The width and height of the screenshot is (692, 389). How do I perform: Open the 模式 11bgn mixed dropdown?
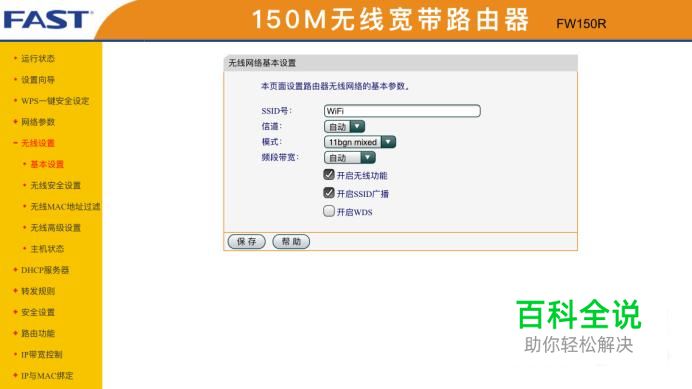tap(360, 142)
